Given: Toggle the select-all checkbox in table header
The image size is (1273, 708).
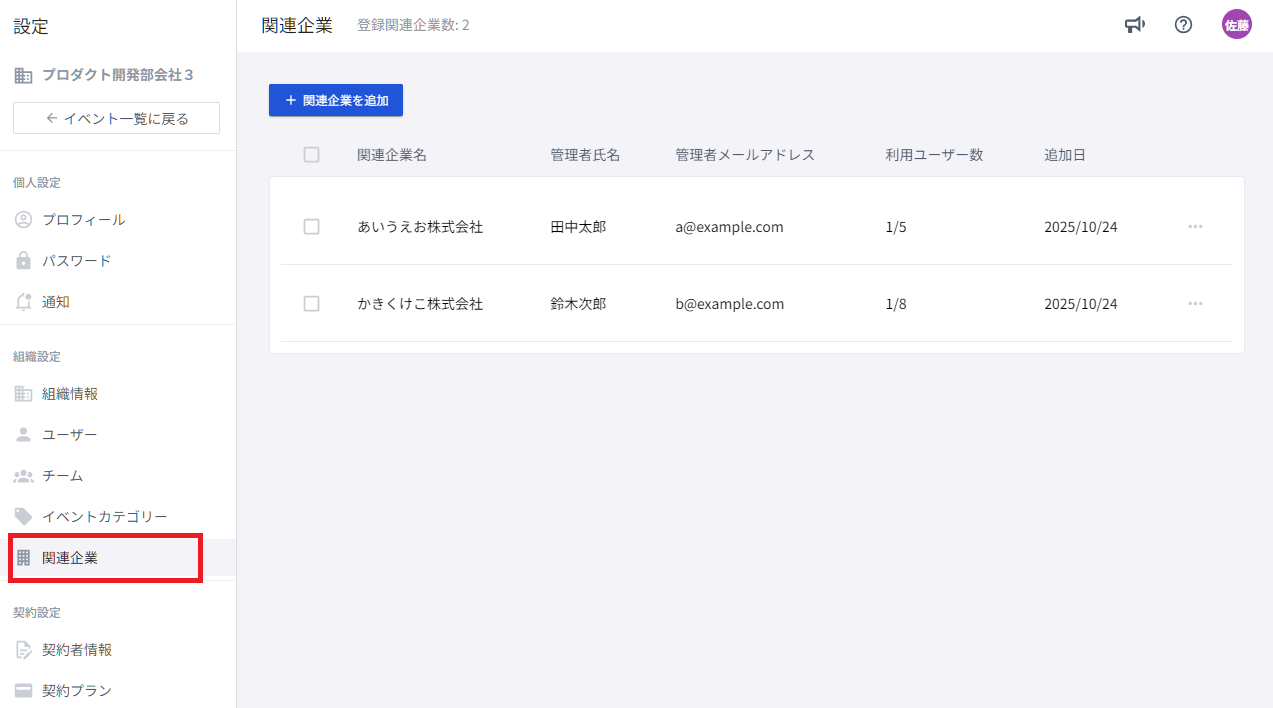Looking at the screenshot, I should click(311, 155).
